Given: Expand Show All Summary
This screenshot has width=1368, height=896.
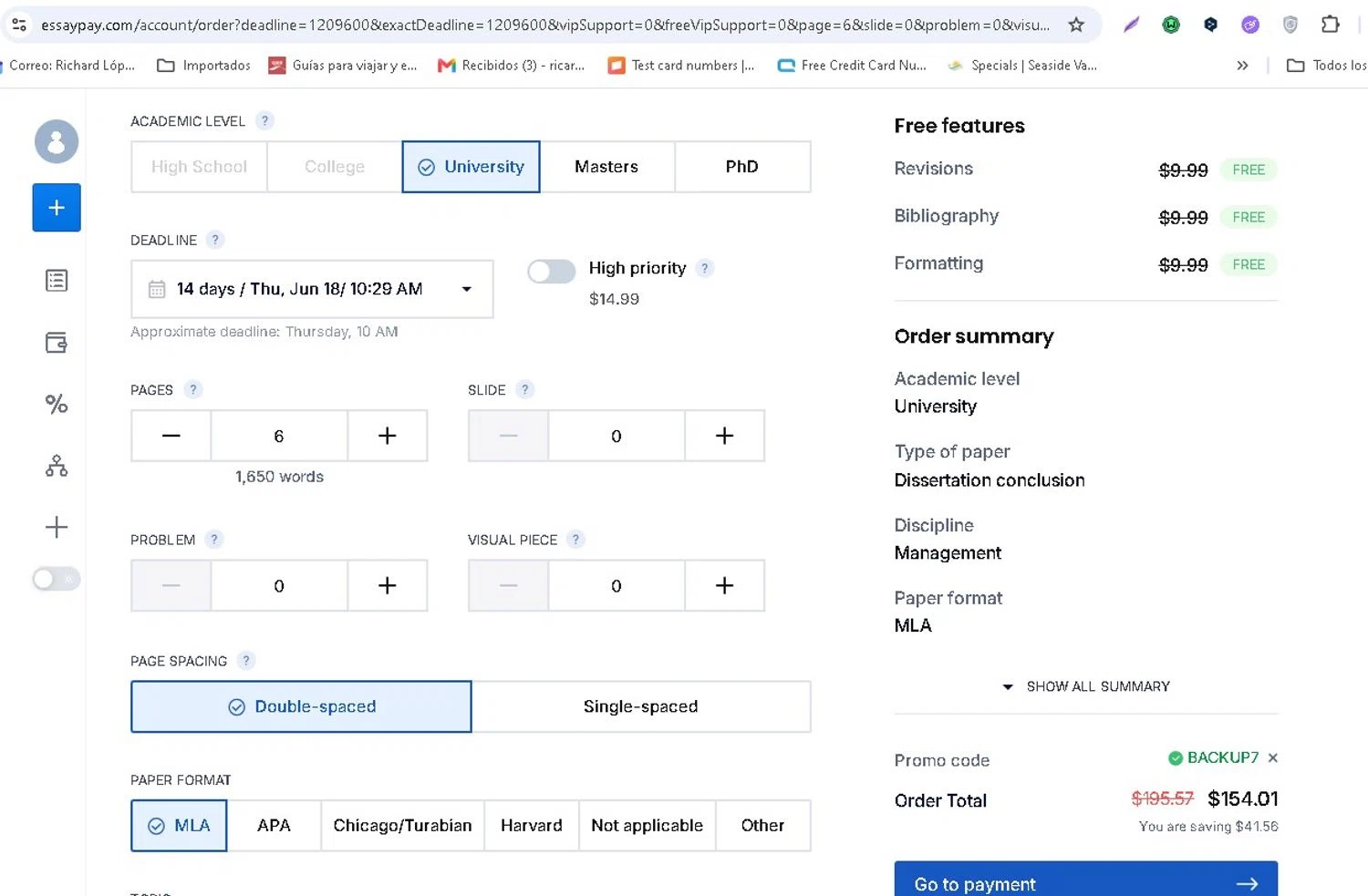Looking at the screenshot, I should click(x=1086, y=686).
